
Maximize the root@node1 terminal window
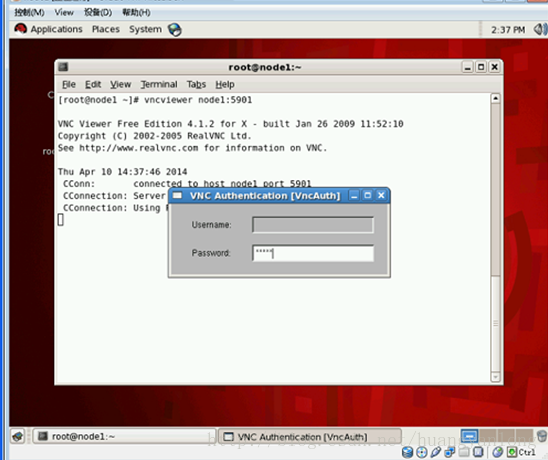tap(481, 67)
